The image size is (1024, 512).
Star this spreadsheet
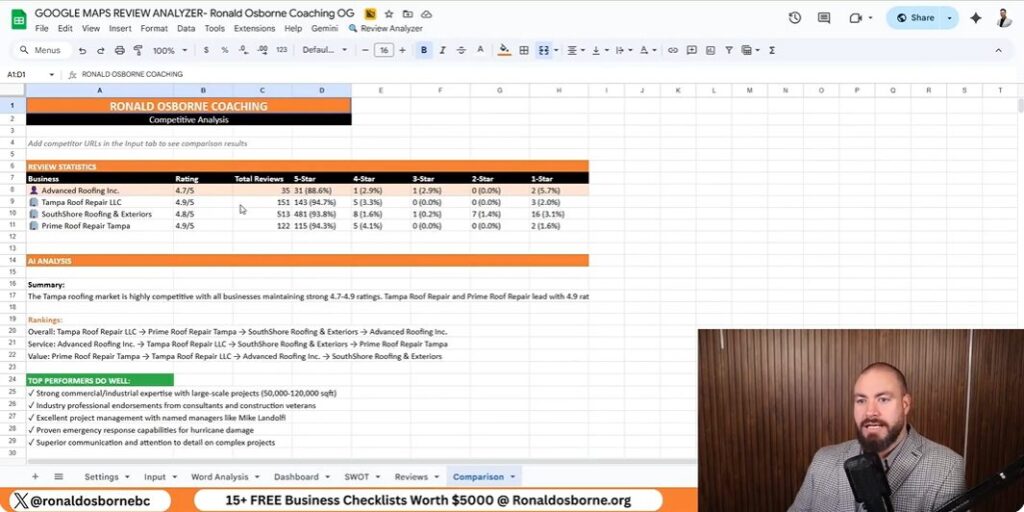click(x=389, y=14)
